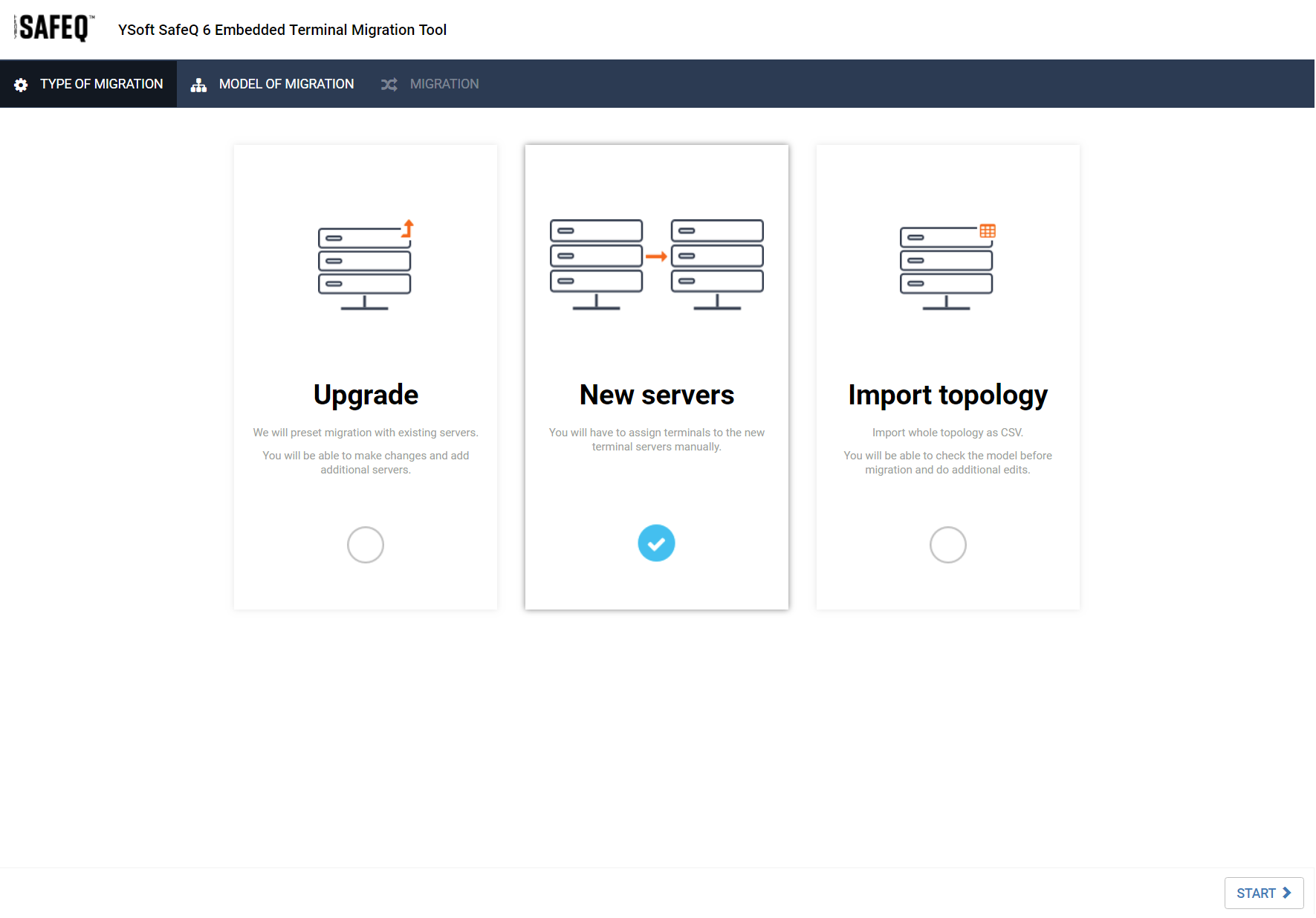Switch to the Type of Migration tab
The image size is (1316, 918).
101,84
